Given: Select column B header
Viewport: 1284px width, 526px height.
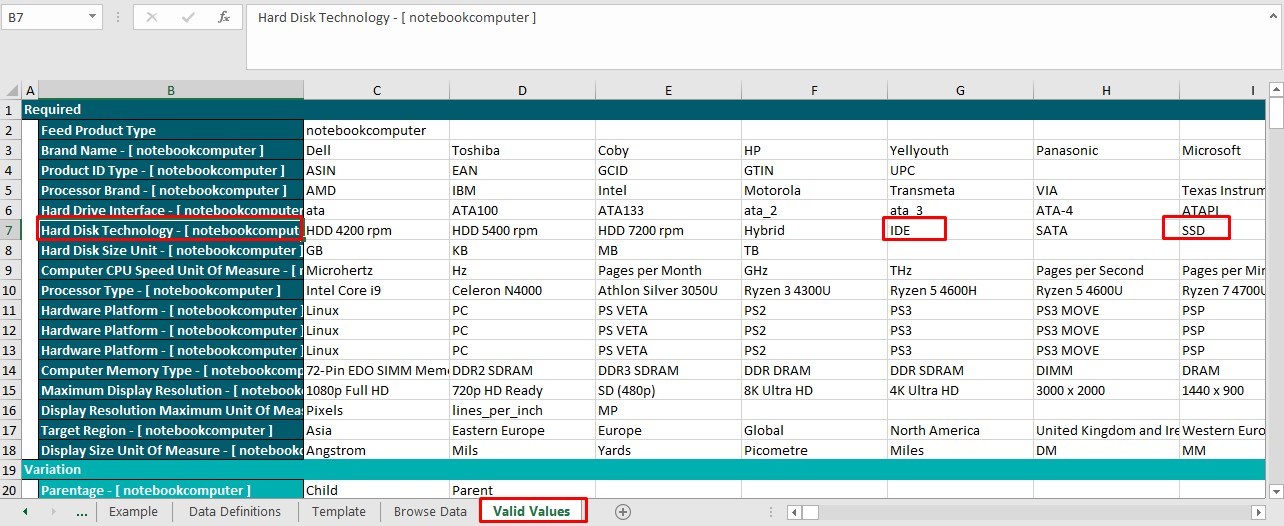Looking at the screenshot, I should pyautogui.click(x=171, y=90).
